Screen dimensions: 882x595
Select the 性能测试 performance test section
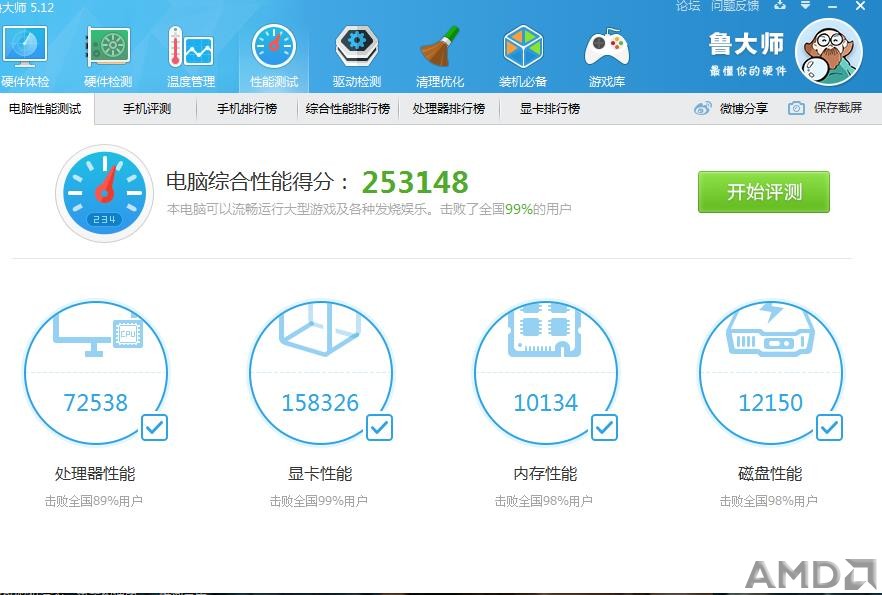point(274,57)
